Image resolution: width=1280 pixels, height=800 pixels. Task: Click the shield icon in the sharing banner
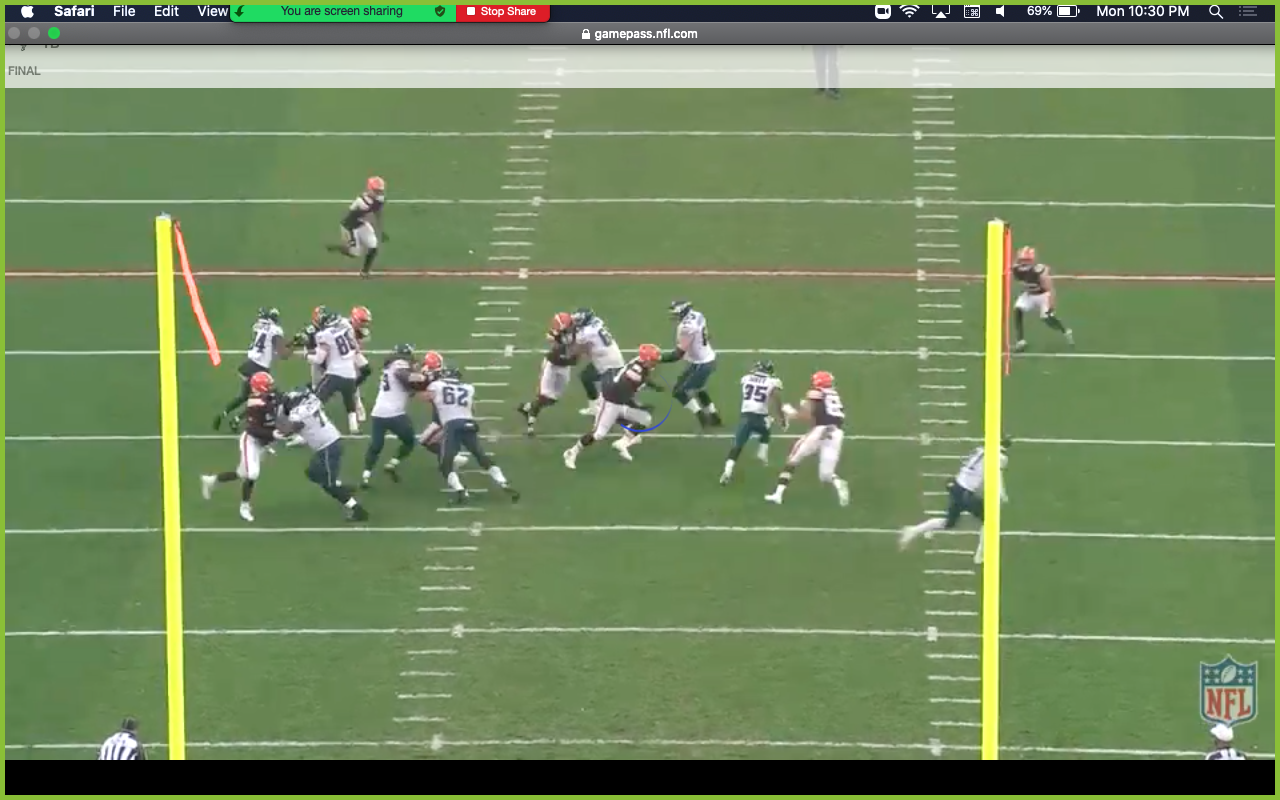pyautogui.click(x=438, y=11)
